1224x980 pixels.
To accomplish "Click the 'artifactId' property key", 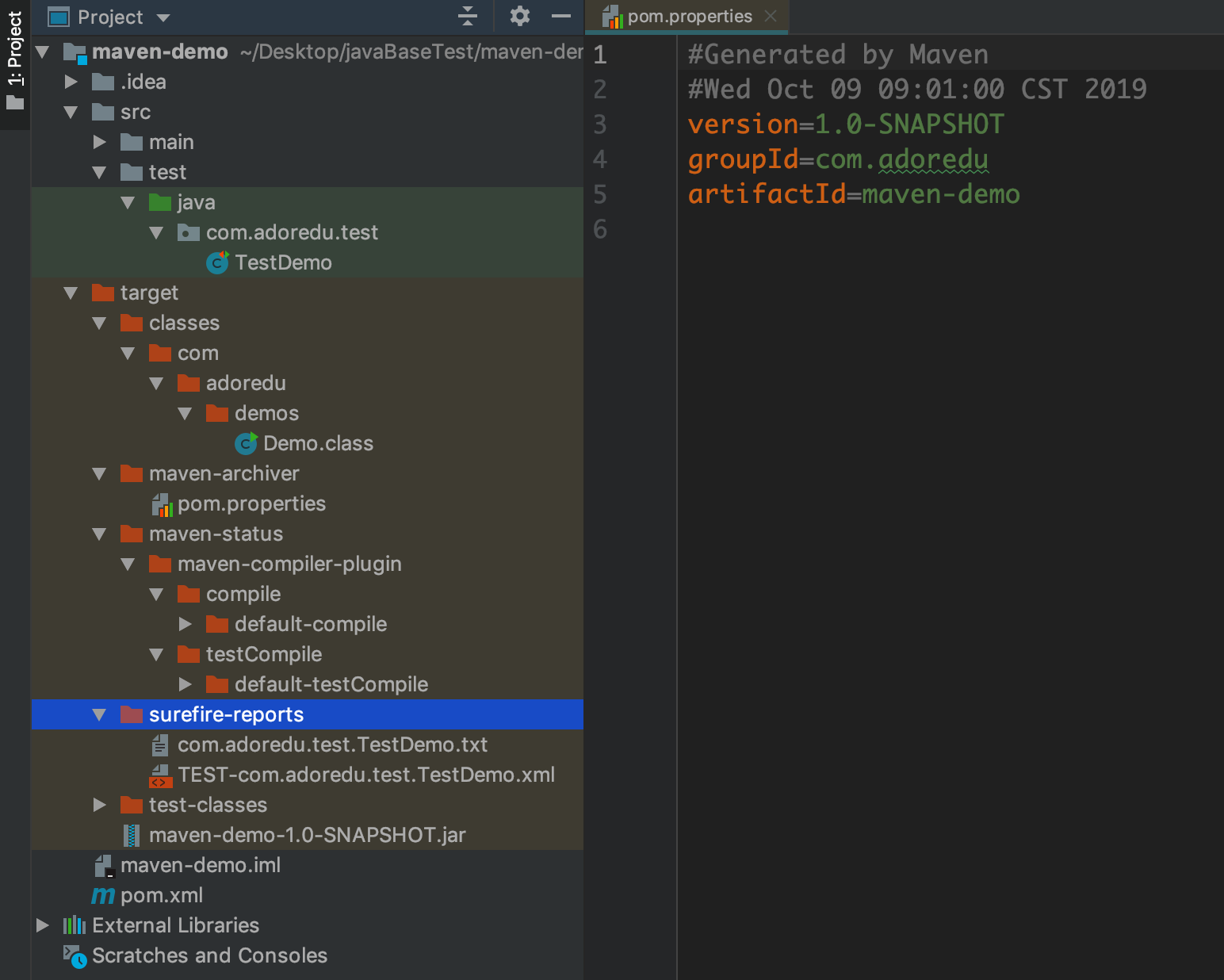I will [767, 194].
